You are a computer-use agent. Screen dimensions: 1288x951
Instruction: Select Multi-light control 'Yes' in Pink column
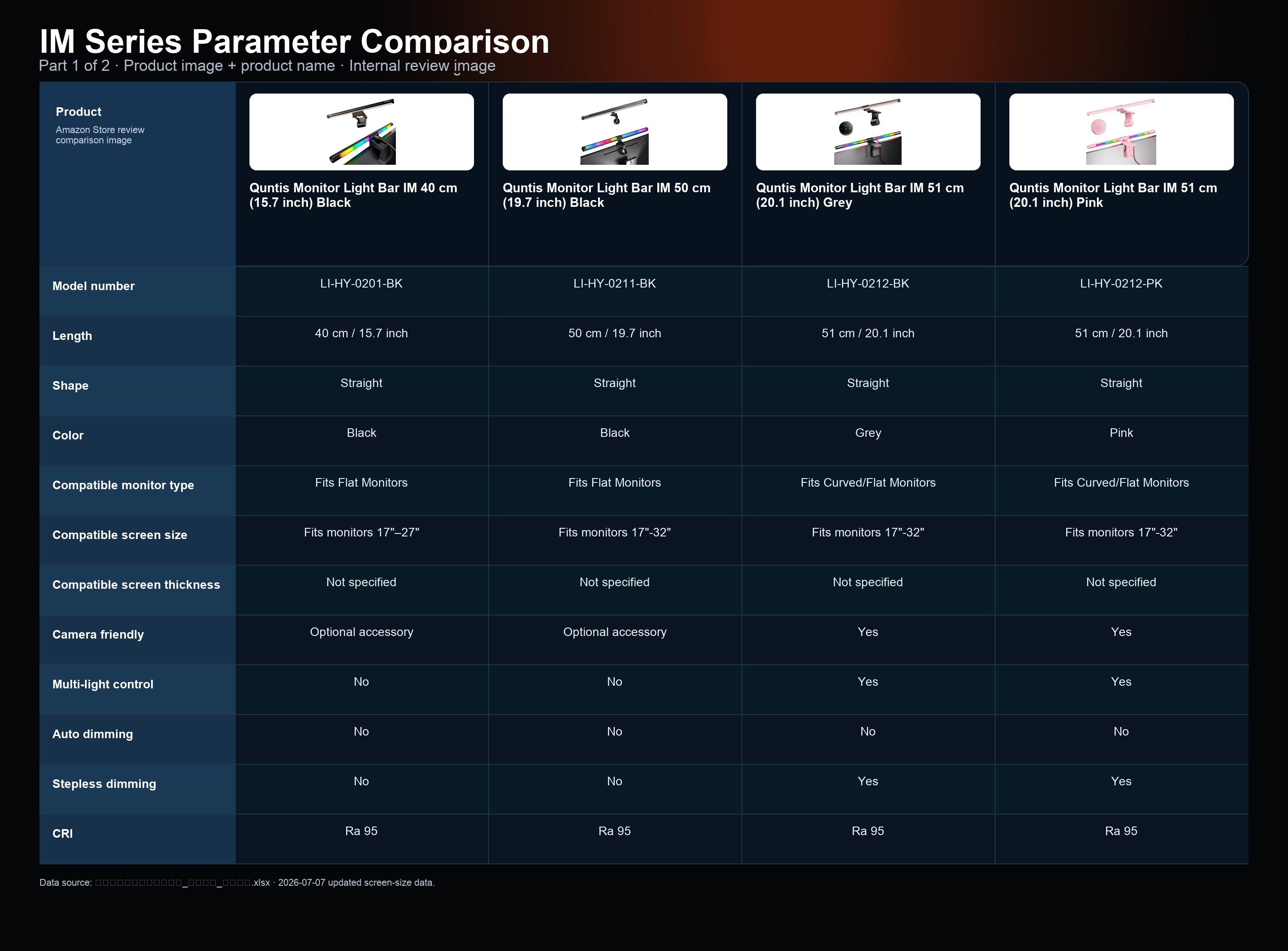(x=1121, y=681)
